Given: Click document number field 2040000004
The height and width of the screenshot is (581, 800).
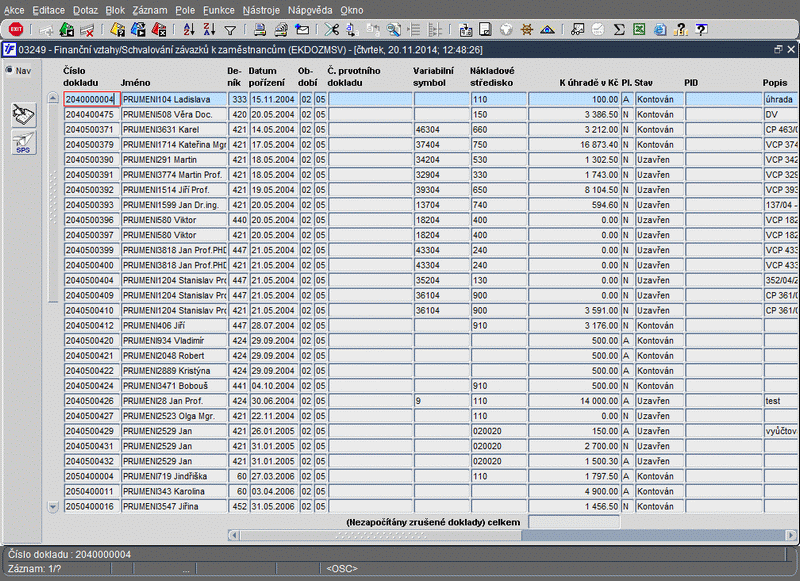Looking at the screenshot, I should [x=92, y=99].
